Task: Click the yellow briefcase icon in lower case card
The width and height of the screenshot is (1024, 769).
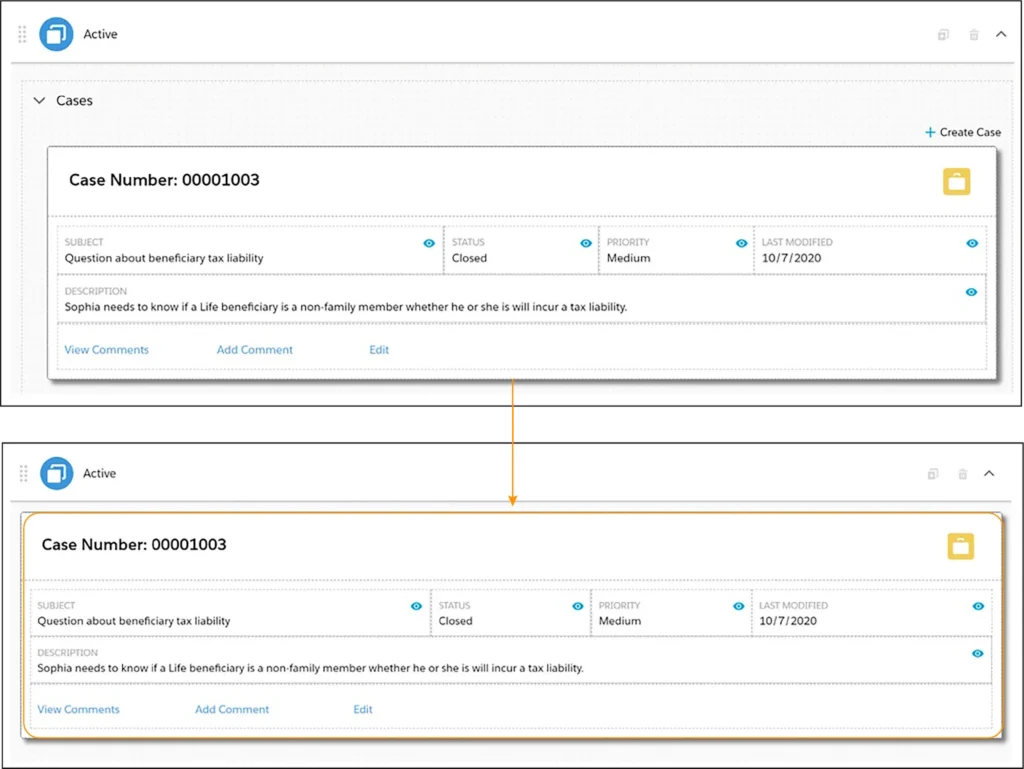Action: (961, 546)
